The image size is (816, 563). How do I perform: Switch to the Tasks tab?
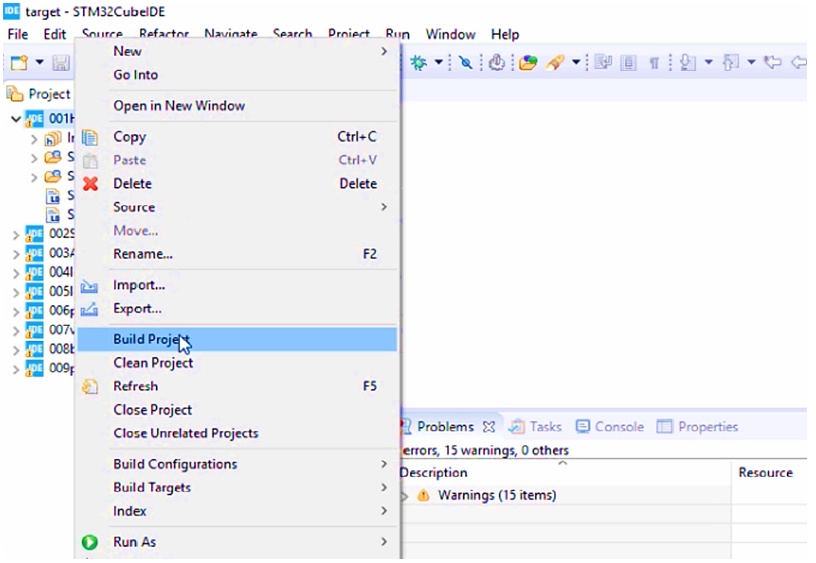point(536,427)
